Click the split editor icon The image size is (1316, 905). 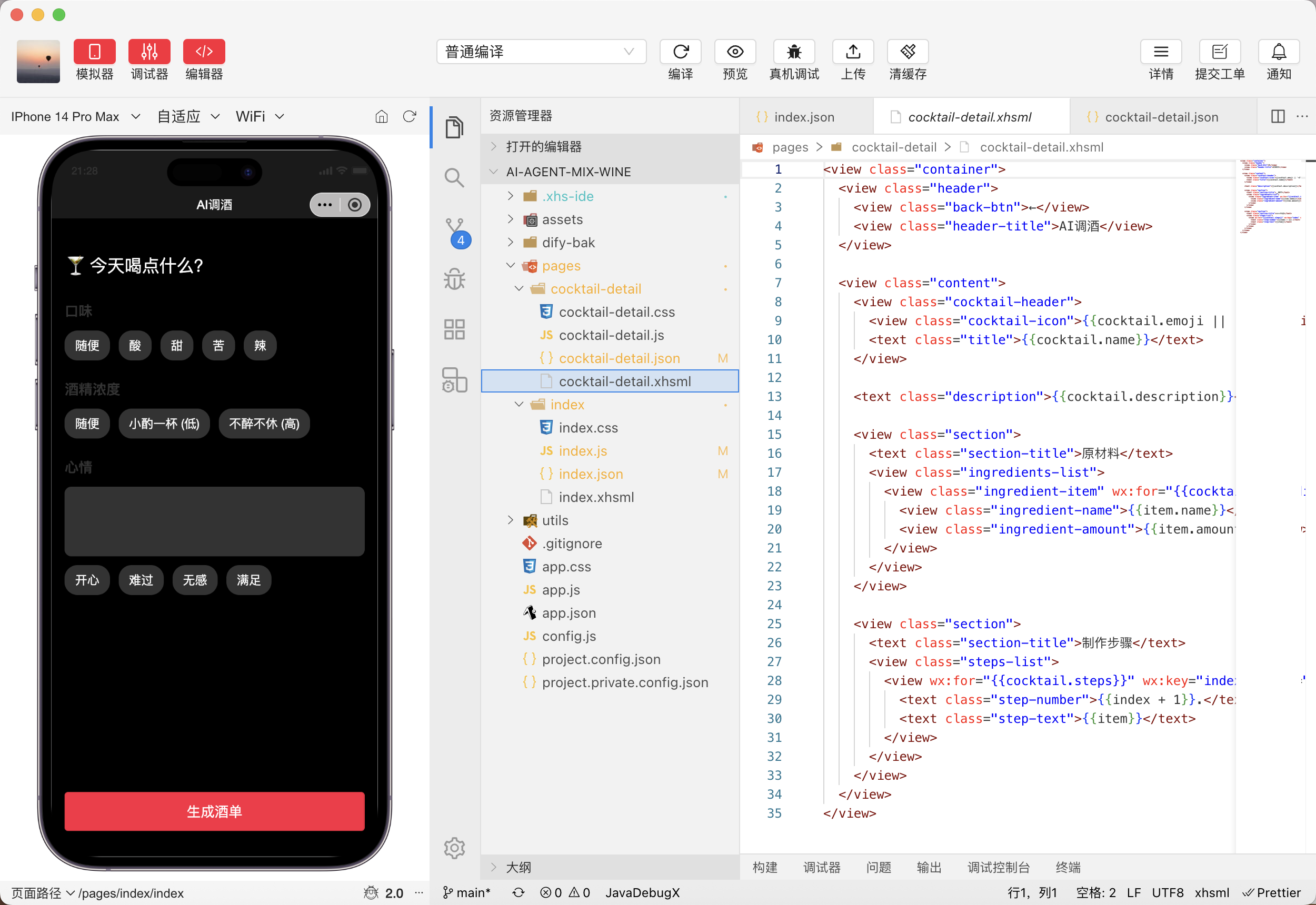click(1278, 116)
